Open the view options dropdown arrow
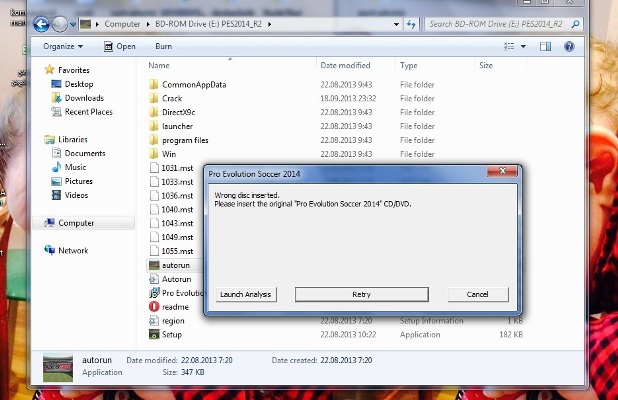The height and width of the screenshot is (400, 618). point(523,47)
